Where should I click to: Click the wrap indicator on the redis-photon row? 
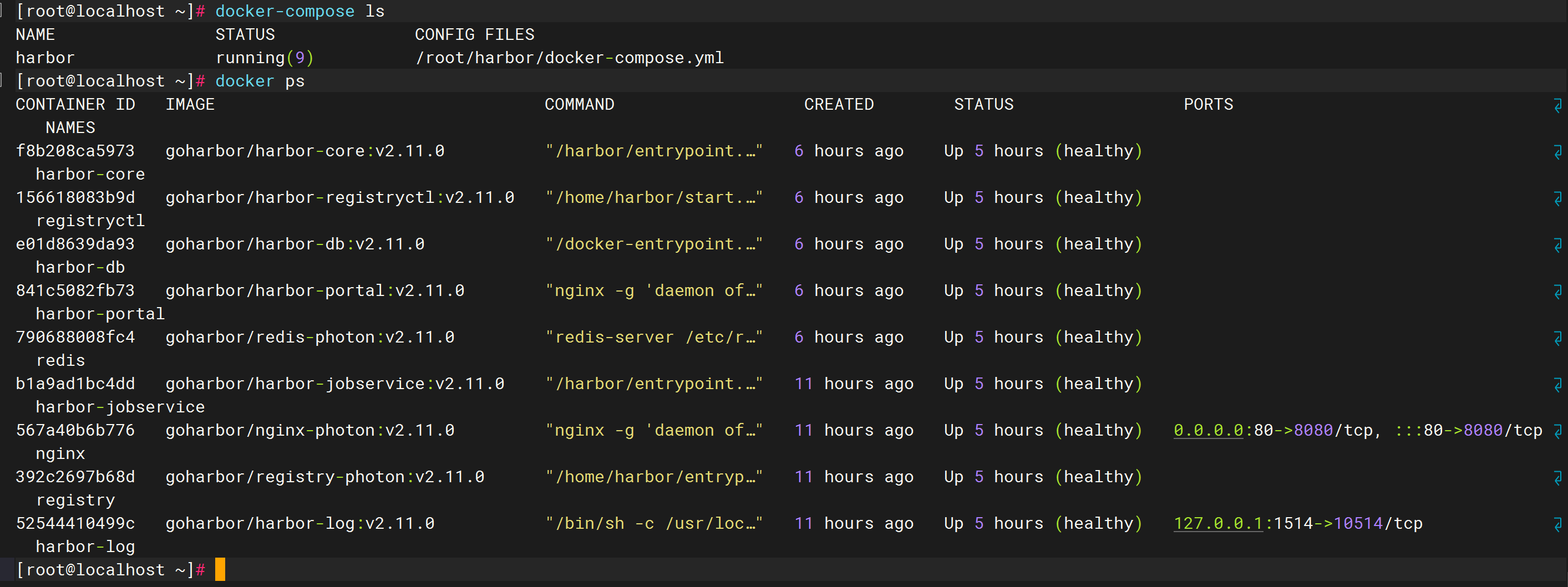pos(1557,338)
